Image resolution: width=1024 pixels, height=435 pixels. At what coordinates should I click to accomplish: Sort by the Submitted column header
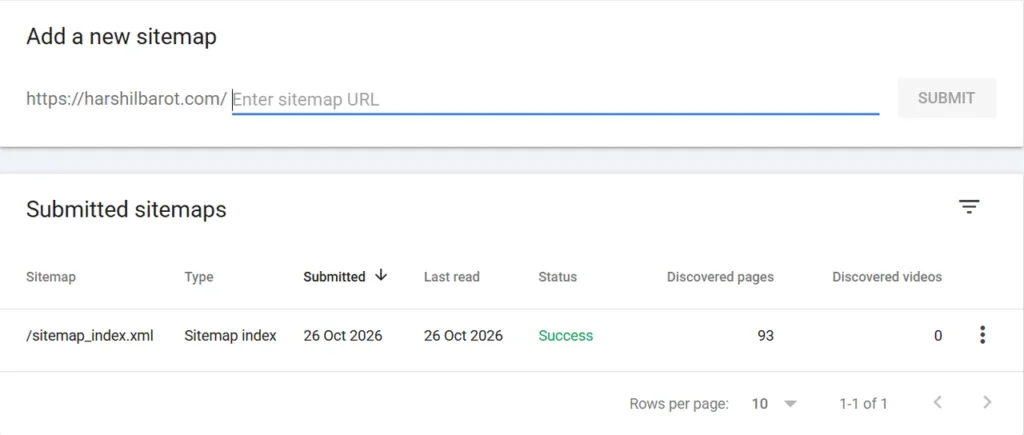point(334,277)
